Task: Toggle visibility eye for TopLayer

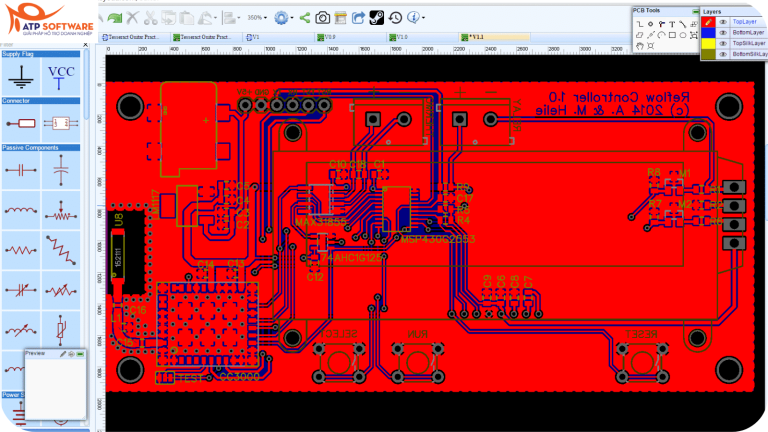Action: click(x=723, y=22)
